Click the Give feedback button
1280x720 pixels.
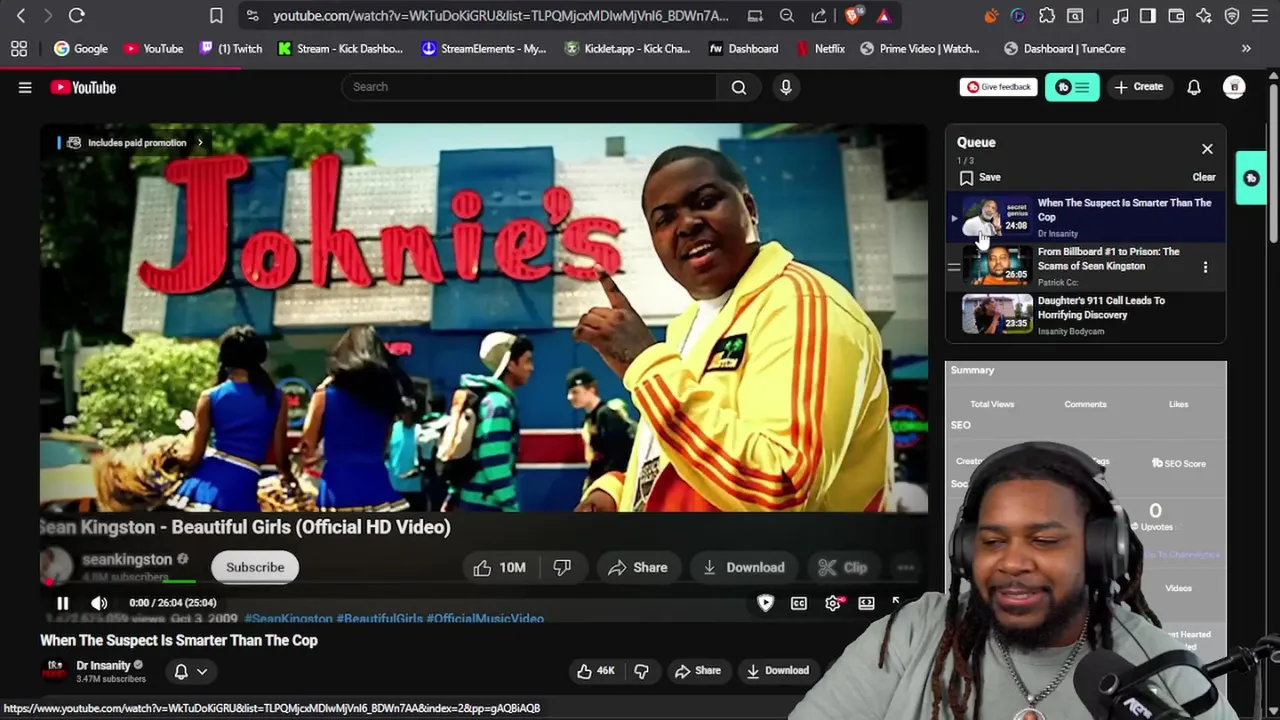point(998,87)
